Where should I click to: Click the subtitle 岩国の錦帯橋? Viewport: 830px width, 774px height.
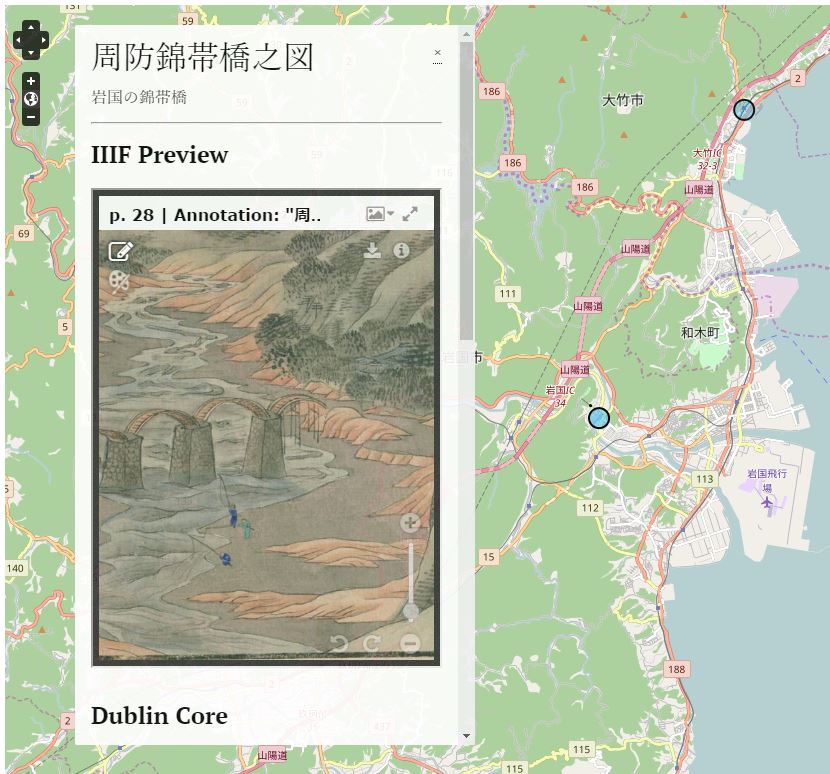[x=139, y=97]
